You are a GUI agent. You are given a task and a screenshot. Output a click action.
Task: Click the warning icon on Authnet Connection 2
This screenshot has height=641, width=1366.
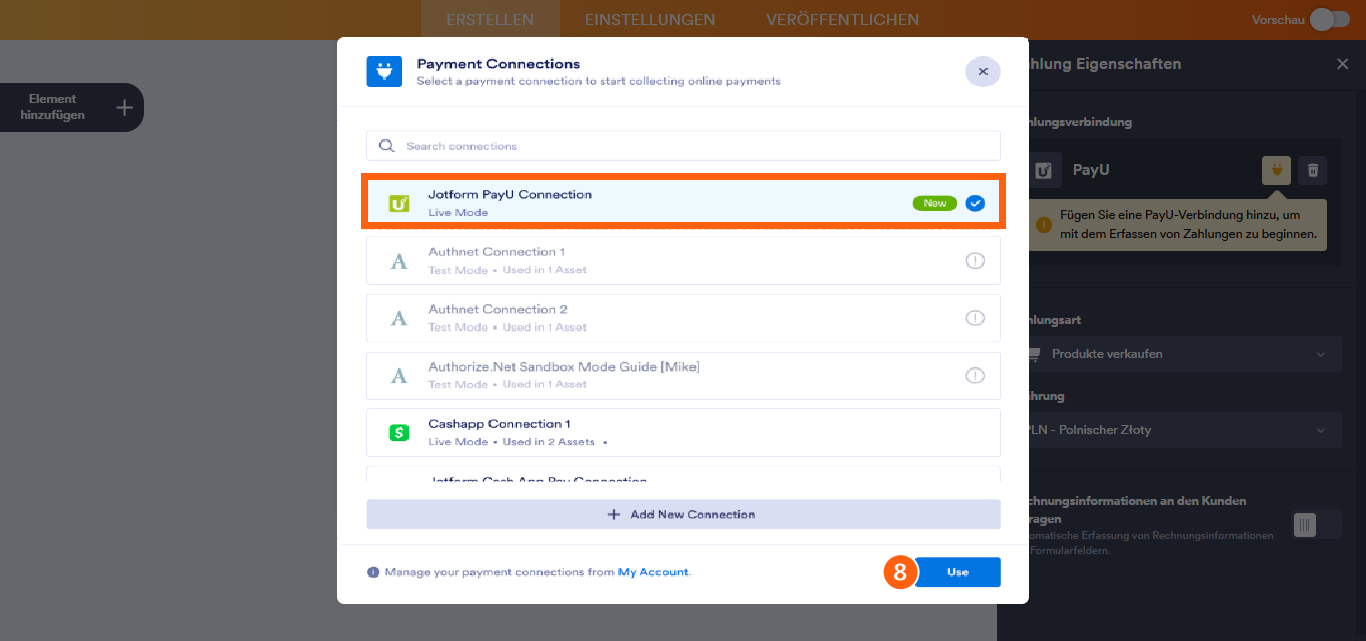pyautogui.click(x=975, y=318)
